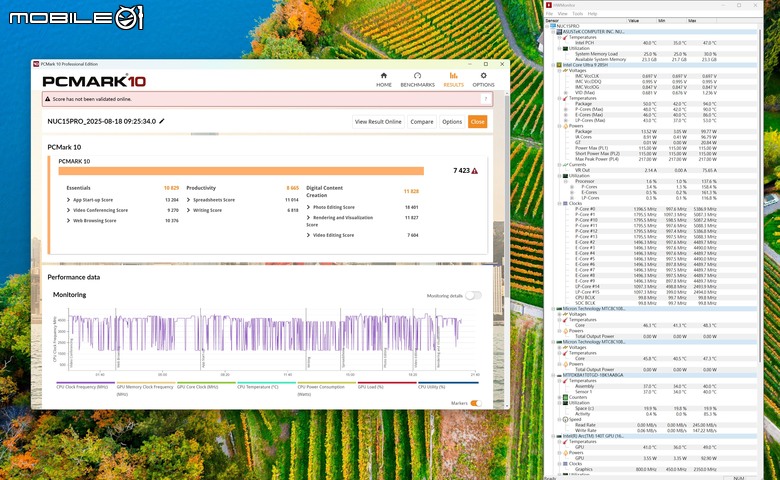
Task: Expand the VID (Max) voltage node
Action: 565,93
